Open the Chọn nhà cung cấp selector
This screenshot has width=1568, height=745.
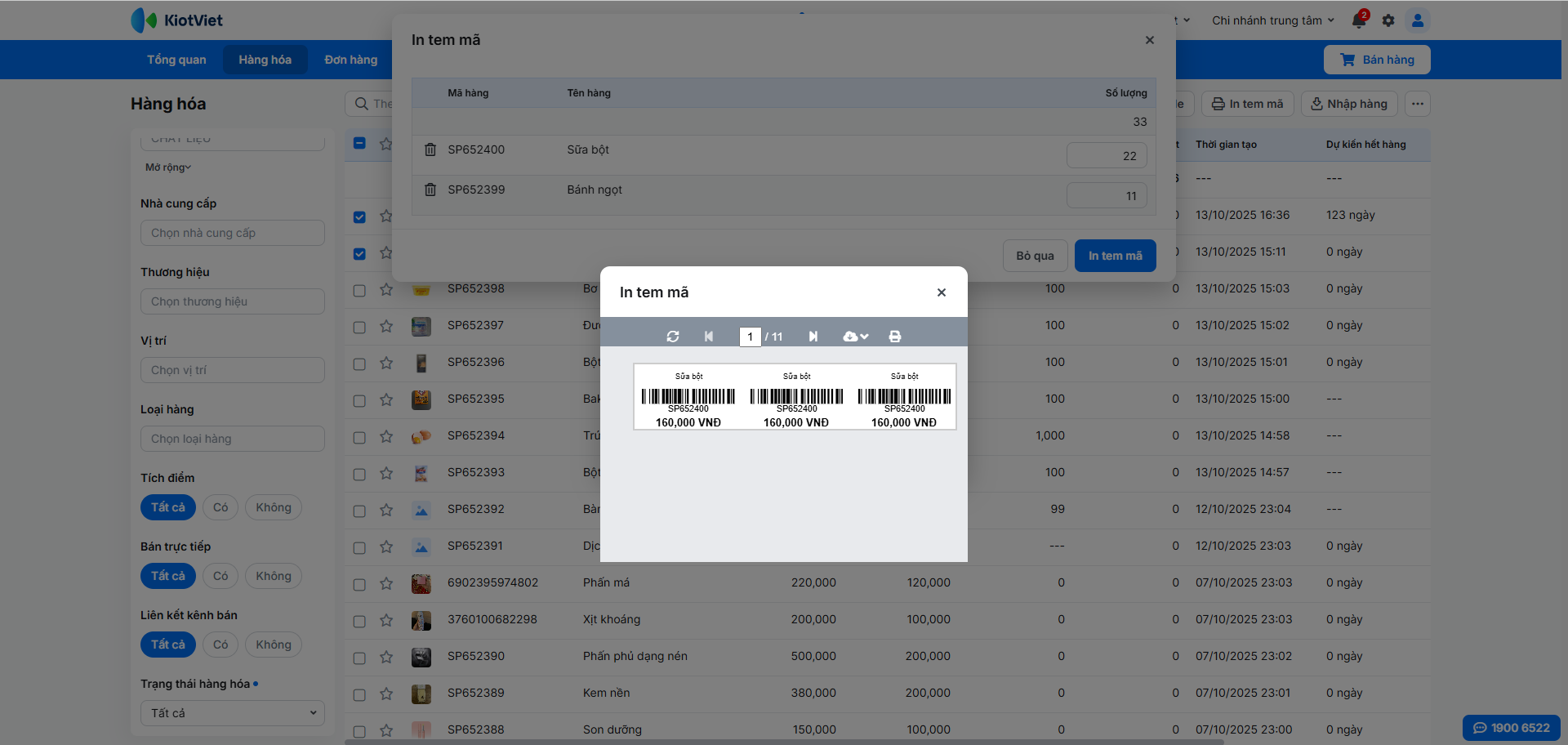(x=233, y=233)
